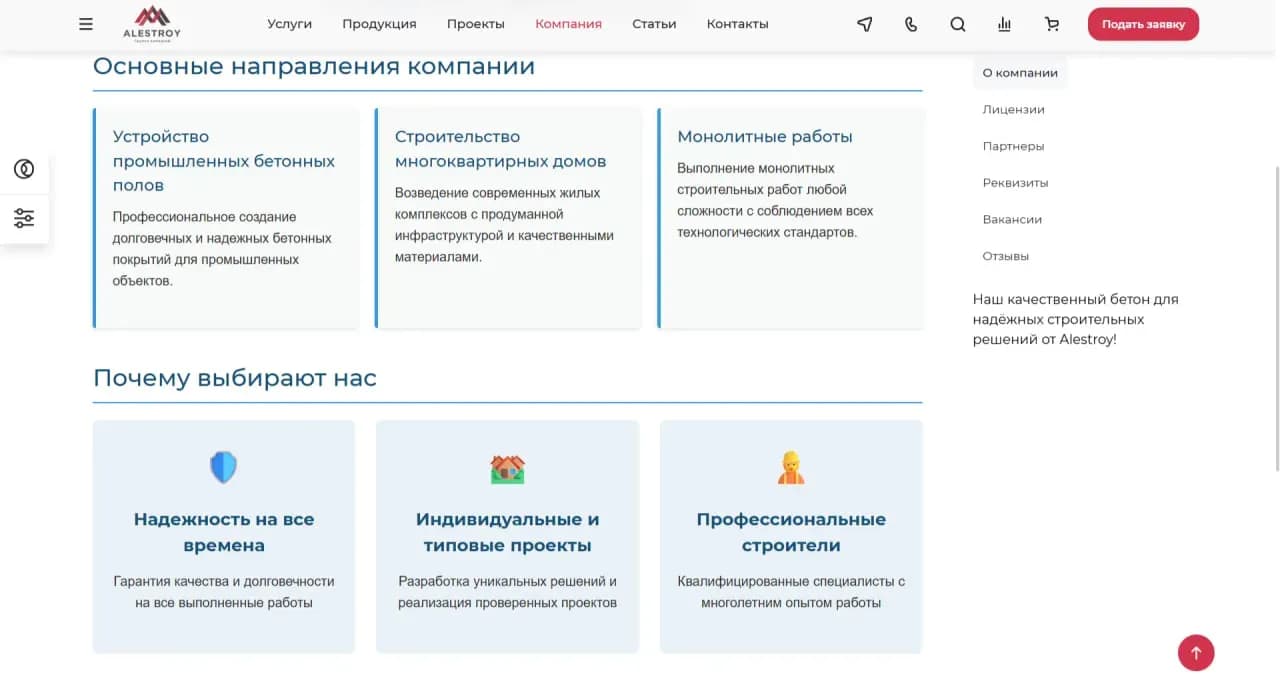
Task: Open the shopping cart icon
Action: click(1051, 23)
